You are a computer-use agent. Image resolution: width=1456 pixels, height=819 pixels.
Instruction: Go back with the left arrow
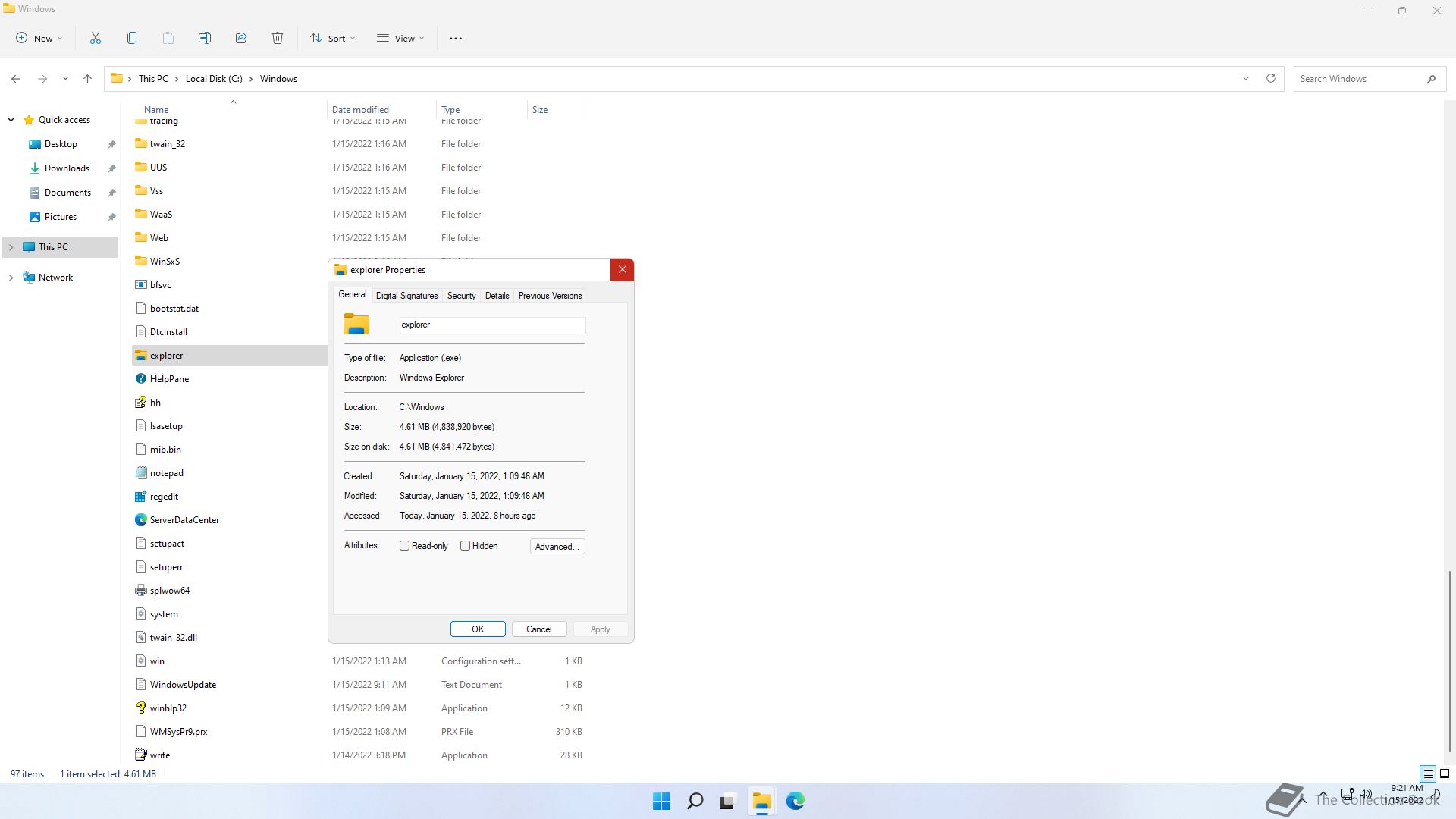click(16, 79)
